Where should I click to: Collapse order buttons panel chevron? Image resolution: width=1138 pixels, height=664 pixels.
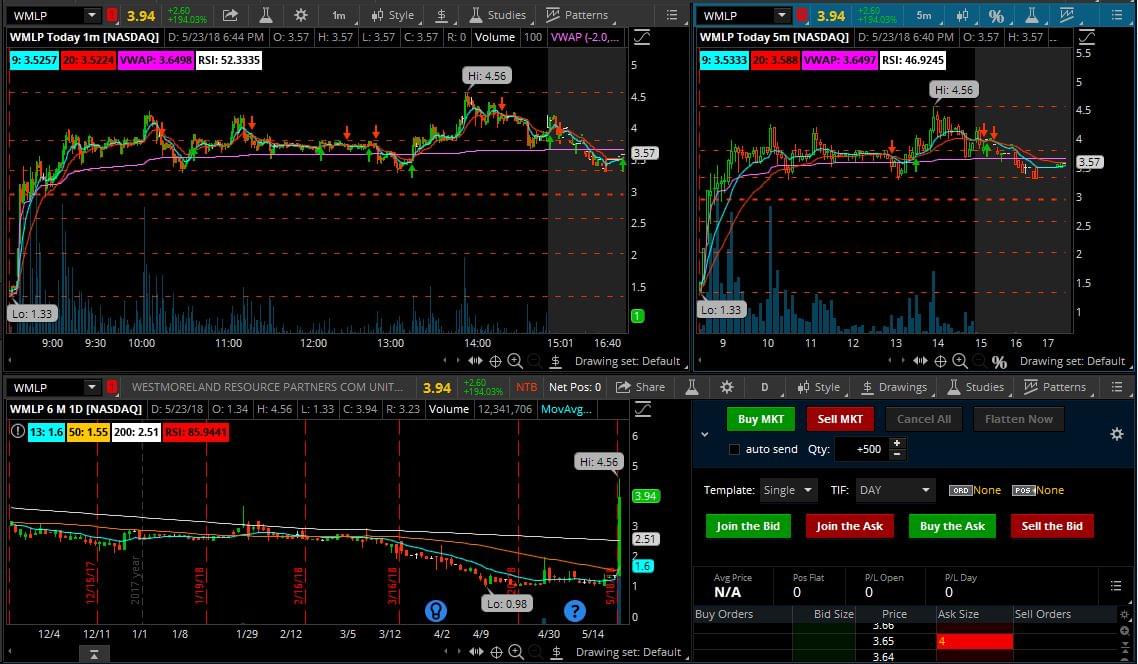pos(704,434)
